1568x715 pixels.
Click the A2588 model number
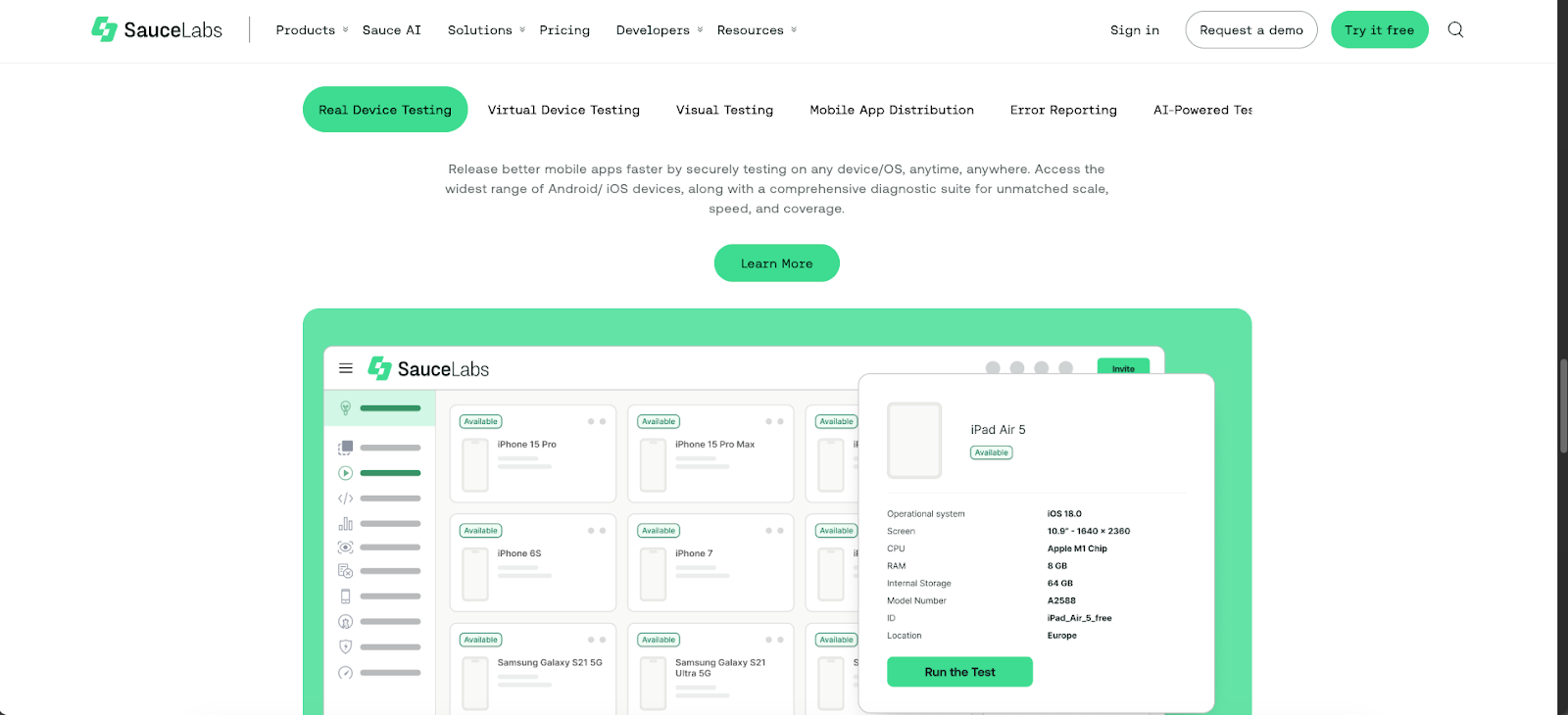click(x=1061, y=600)
